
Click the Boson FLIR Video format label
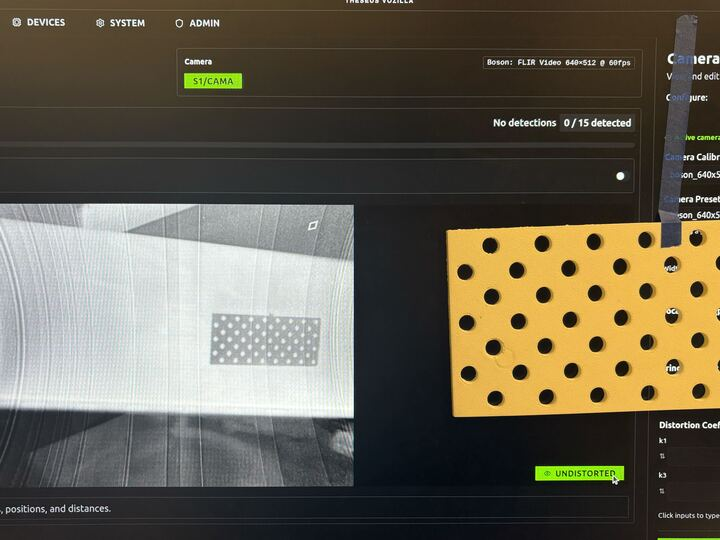pos(559,62)
